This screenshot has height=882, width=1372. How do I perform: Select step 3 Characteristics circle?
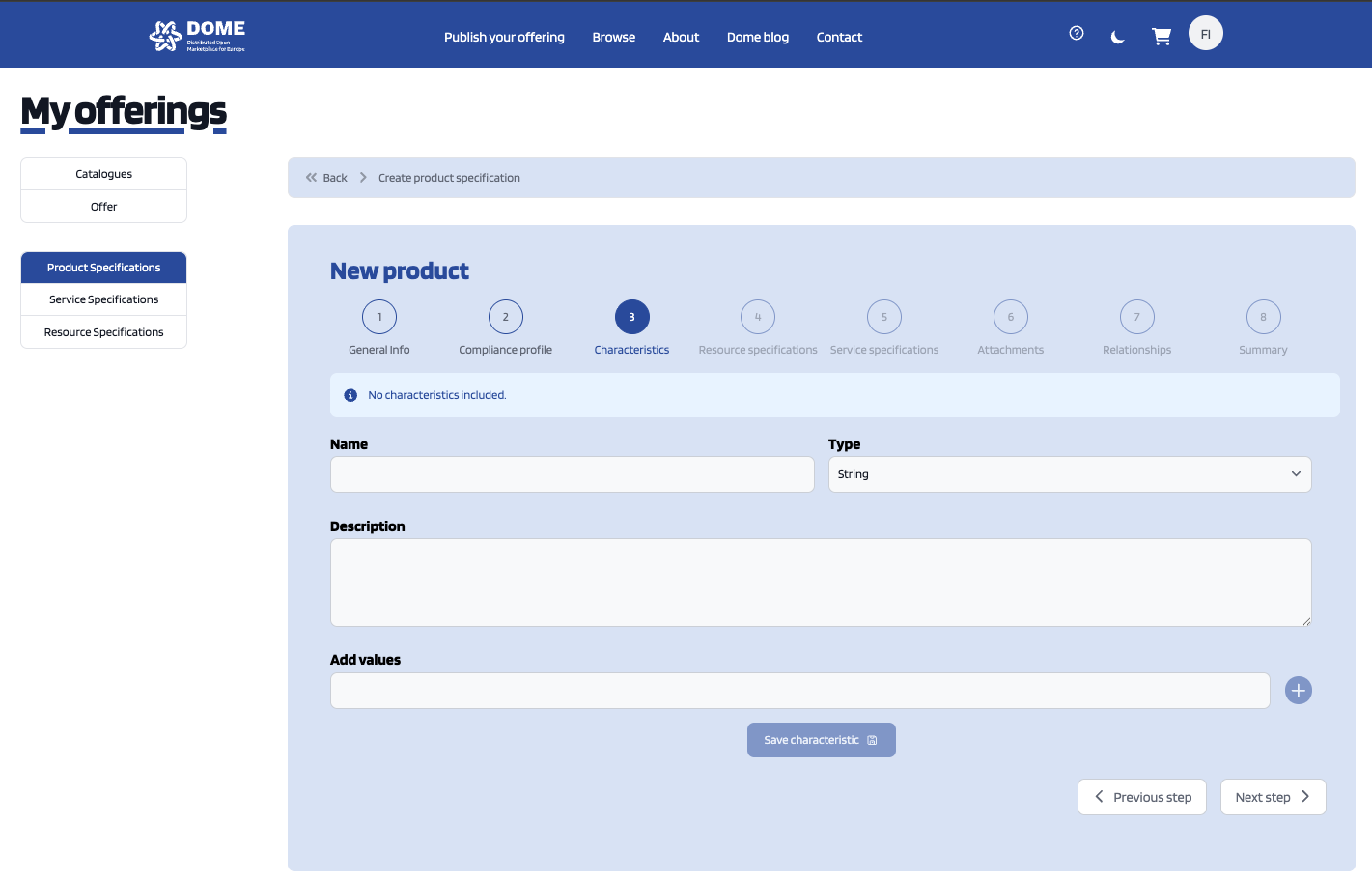click(x=632, y=317)
